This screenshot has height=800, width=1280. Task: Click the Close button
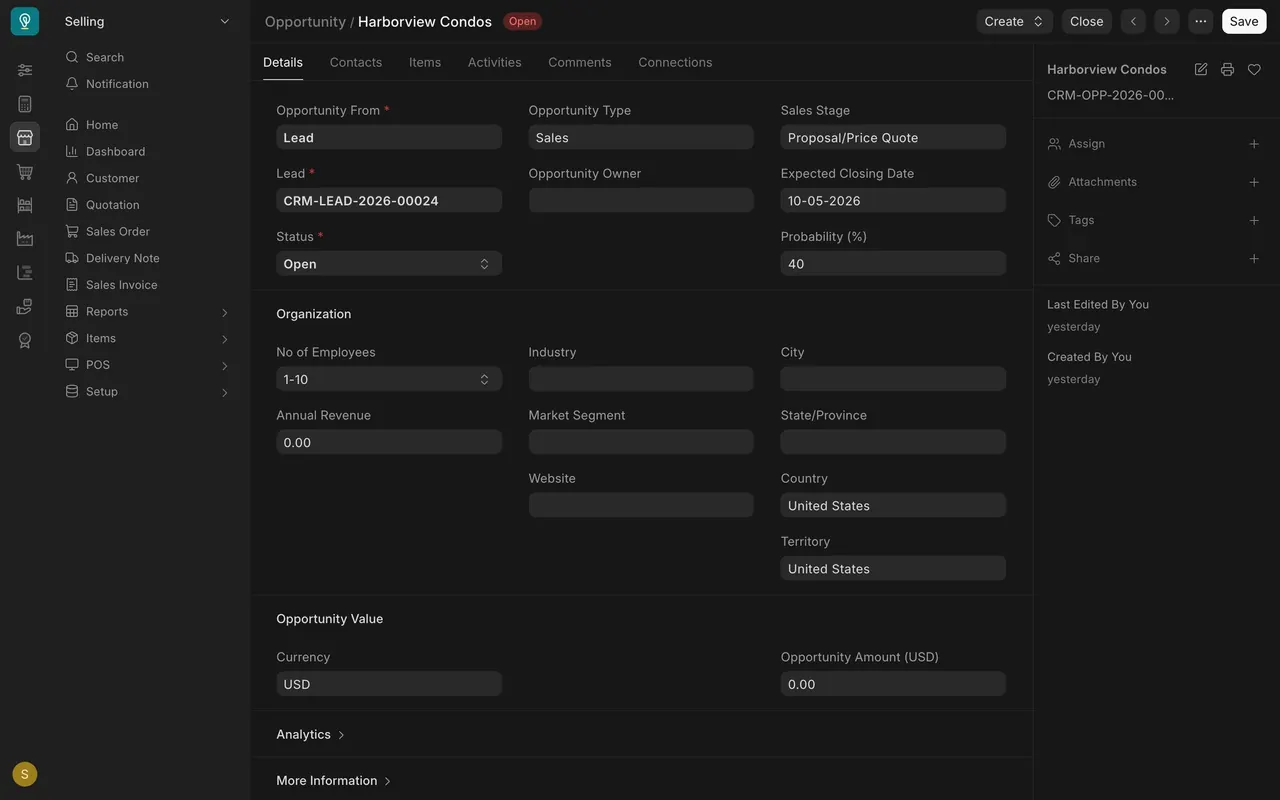[1087, 21]
